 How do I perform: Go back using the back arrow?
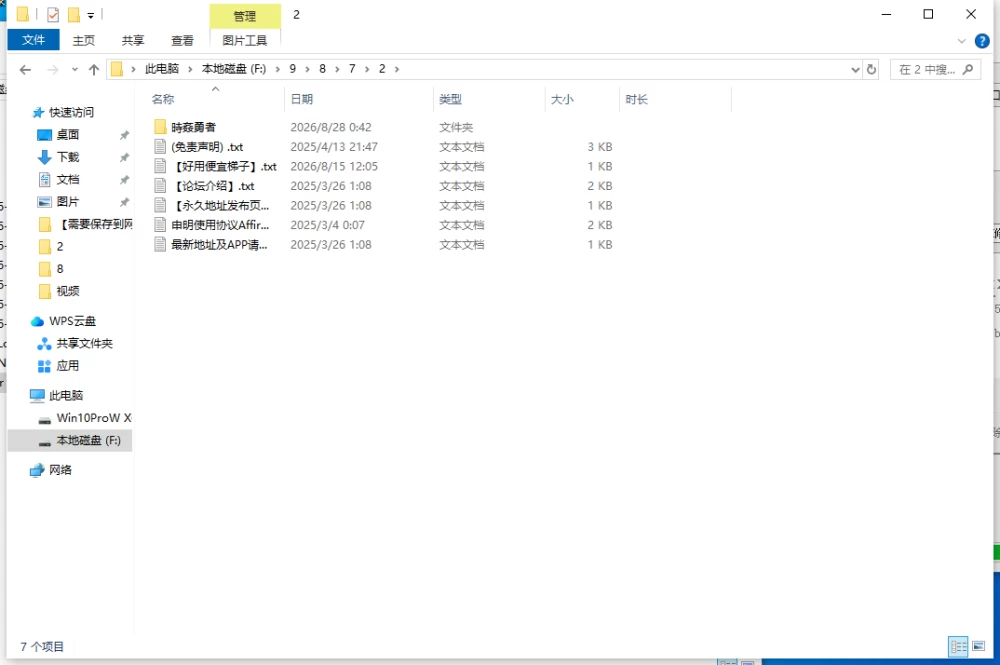(x=25, y=69)
